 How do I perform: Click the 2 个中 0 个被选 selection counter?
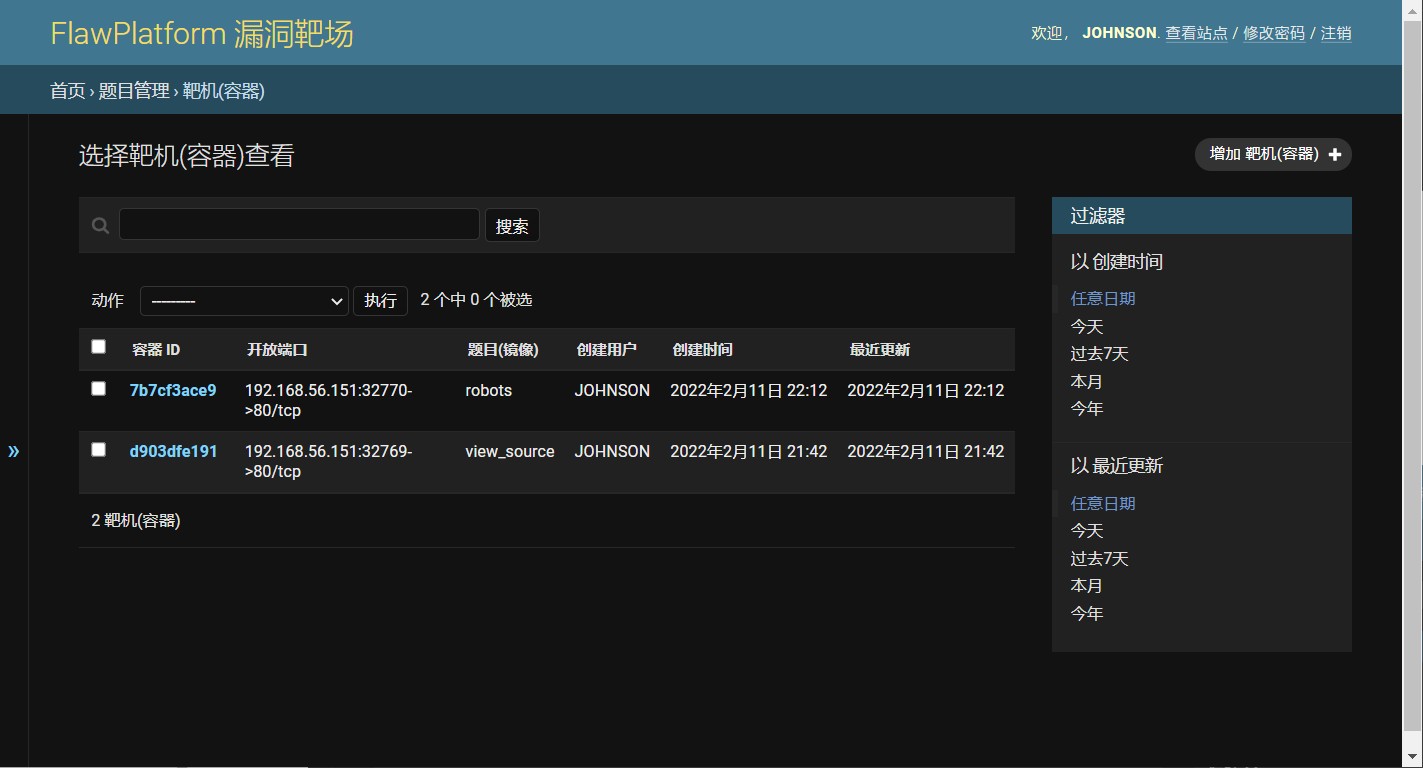[476, 299]
